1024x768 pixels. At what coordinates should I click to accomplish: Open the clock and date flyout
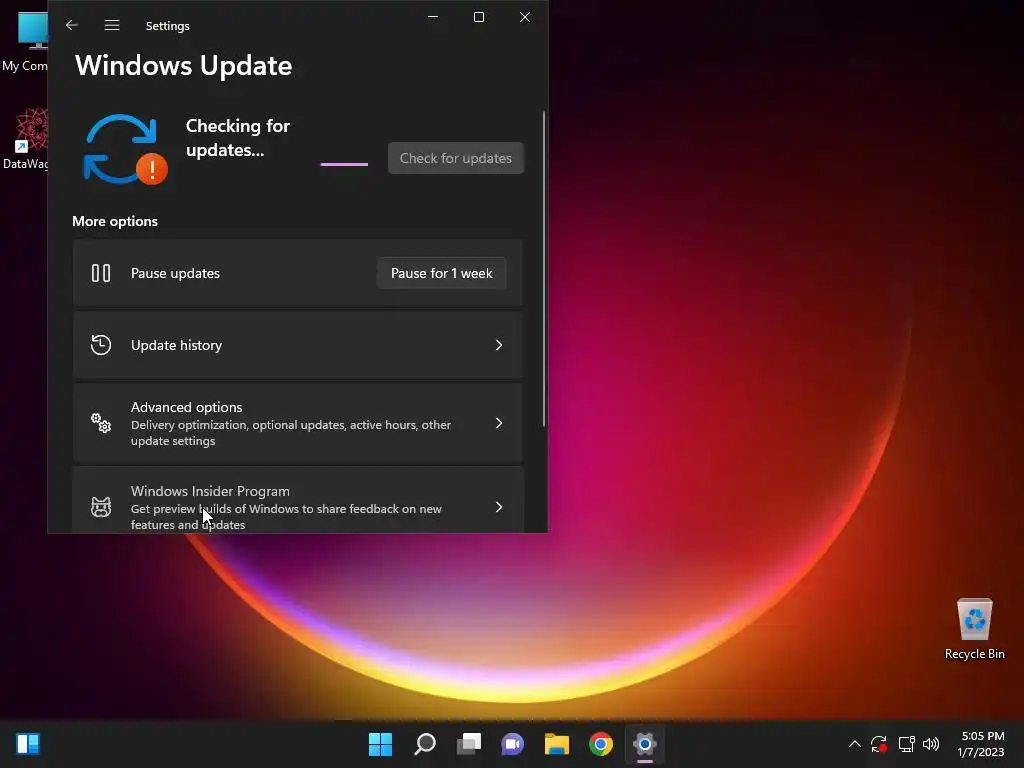tap(981, 744)
